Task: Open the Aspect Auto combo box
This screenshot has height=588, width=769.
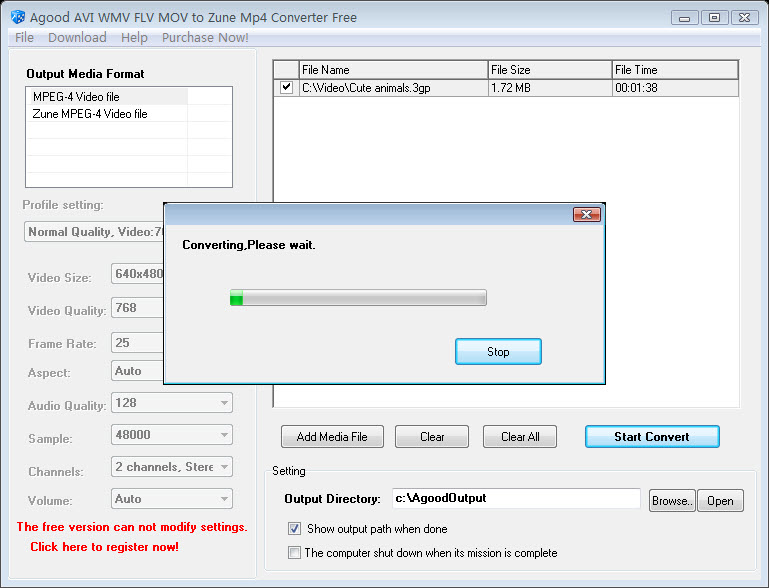Action: [137, 371]
